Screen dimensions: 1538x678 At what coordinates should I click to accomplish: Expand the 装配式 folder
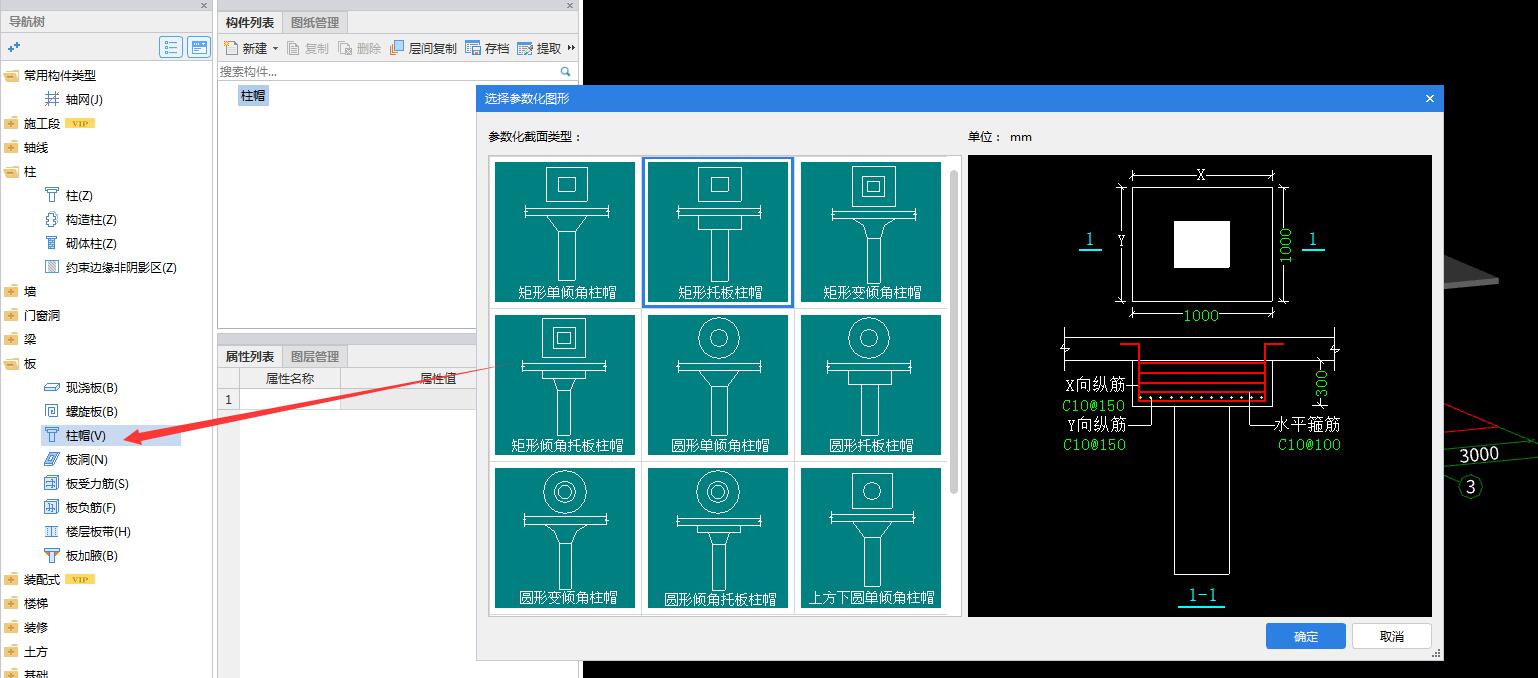[x=11, y=579]
